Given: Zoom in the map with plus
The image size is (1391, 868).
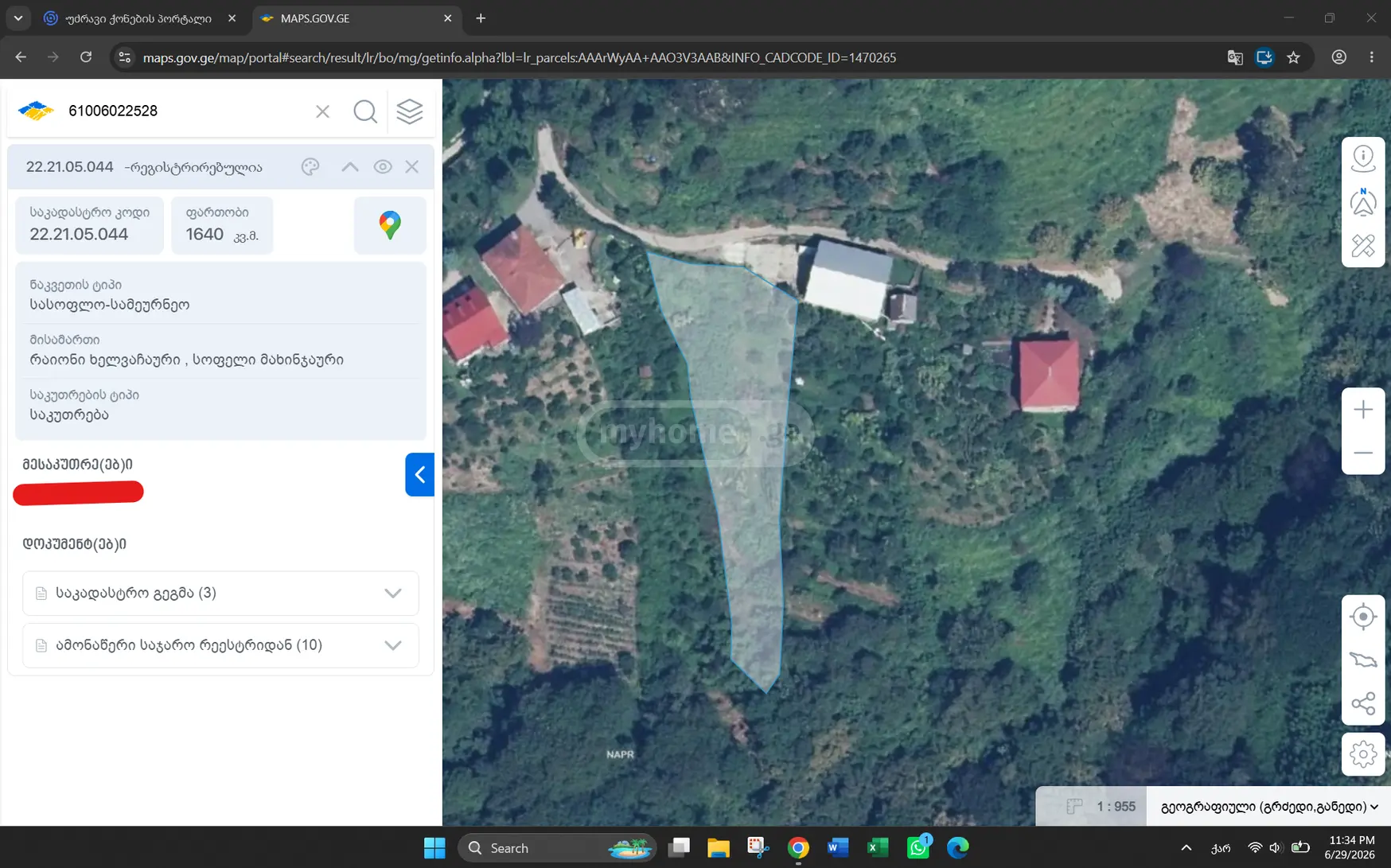Looking at the screenshot, I should pos(1363,410).
